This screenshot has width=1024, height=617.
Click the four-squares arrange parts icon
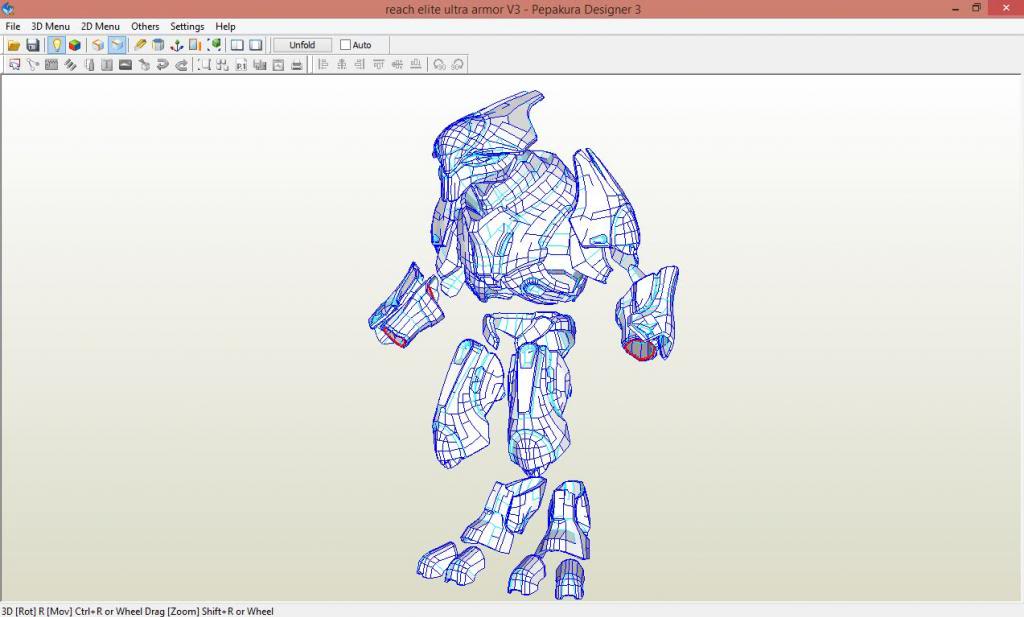tap(223, 65)
